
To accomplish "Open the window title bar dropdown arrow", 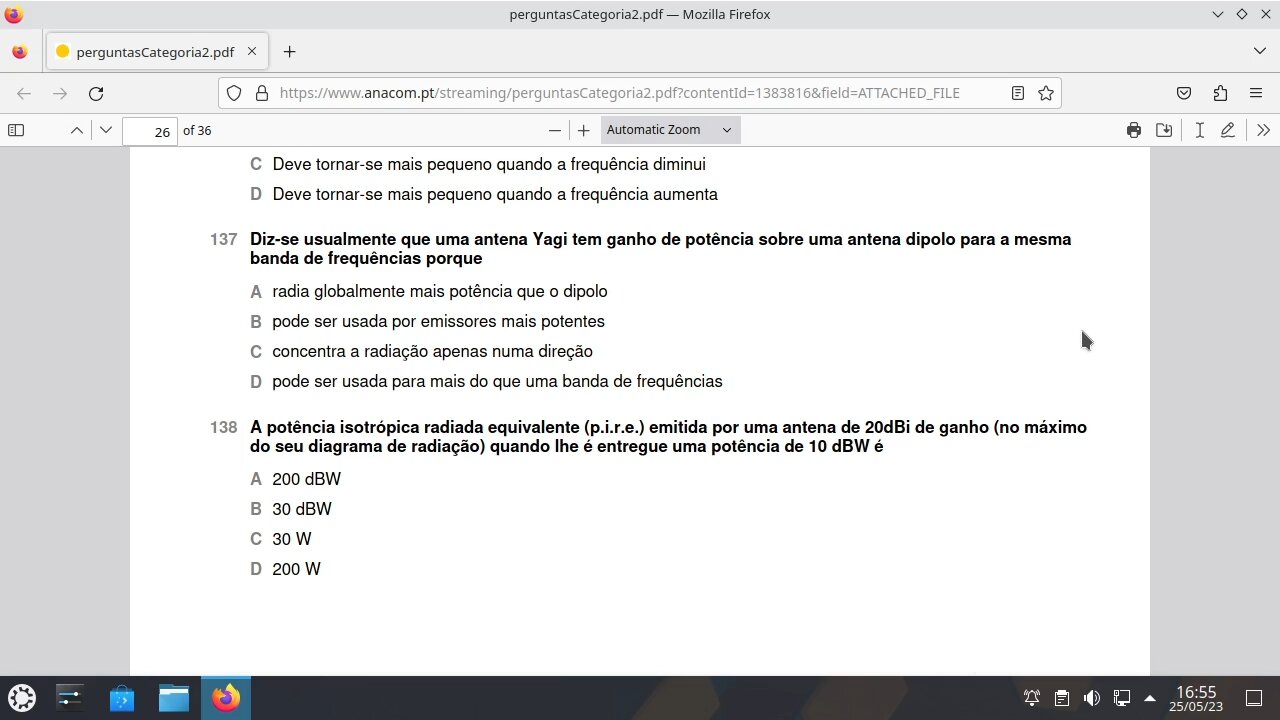I will point(1217,14).
